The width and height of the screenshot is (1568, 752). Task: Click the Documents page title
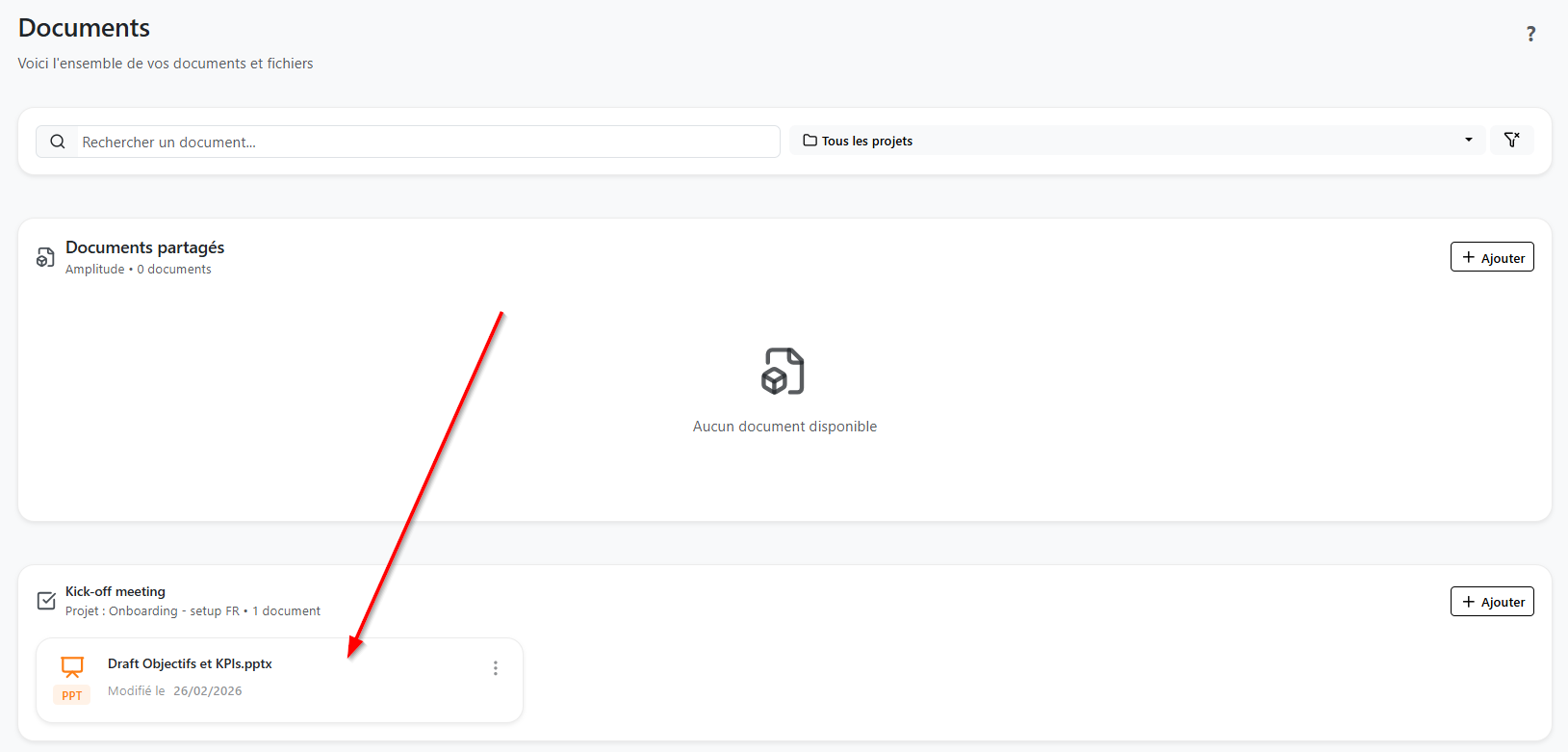click(84, 28)
